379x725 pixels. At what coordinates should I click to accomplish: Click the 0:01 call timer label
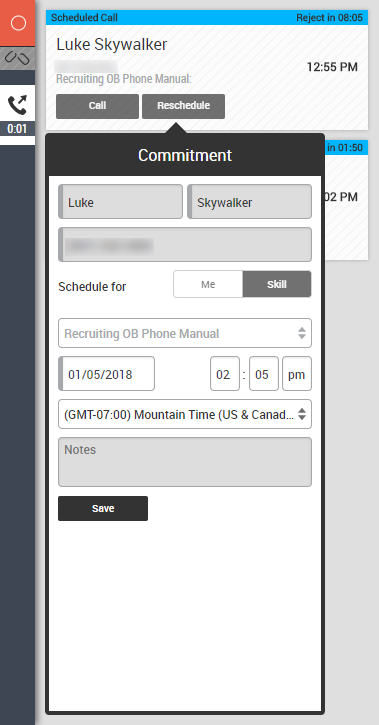(17, 129)
